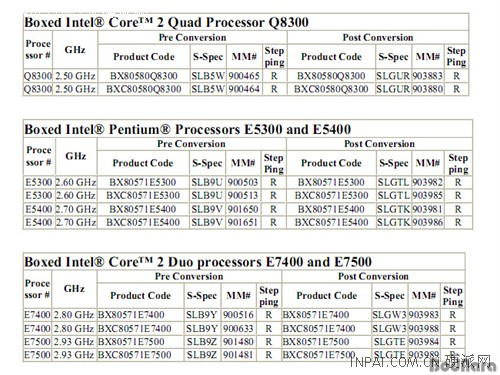
Task: Click post conversion S-Spec SLGTL first row
Action: click(x=393, y=182)
